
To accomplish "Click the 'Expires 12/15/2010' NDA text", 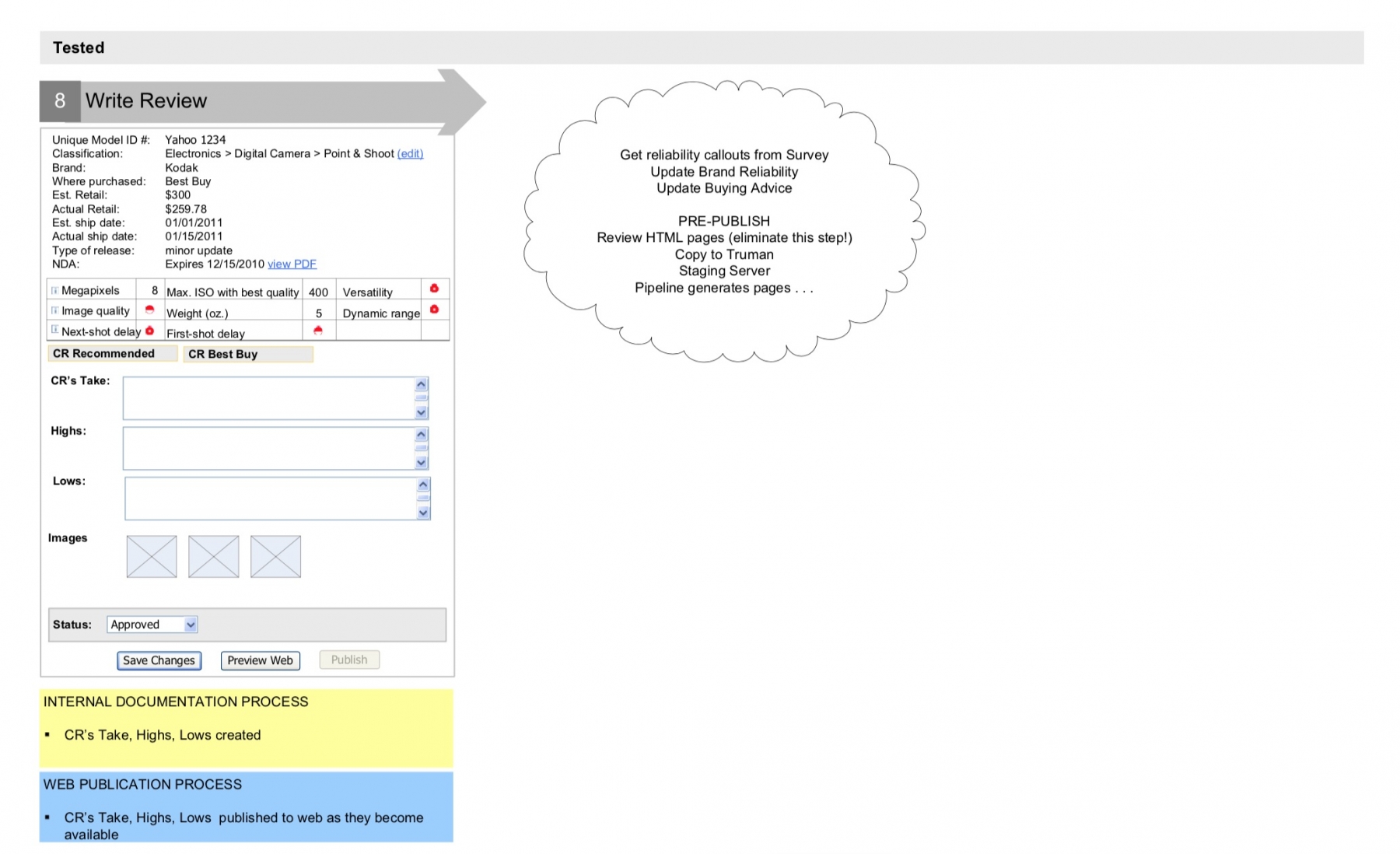I will 215,264.
